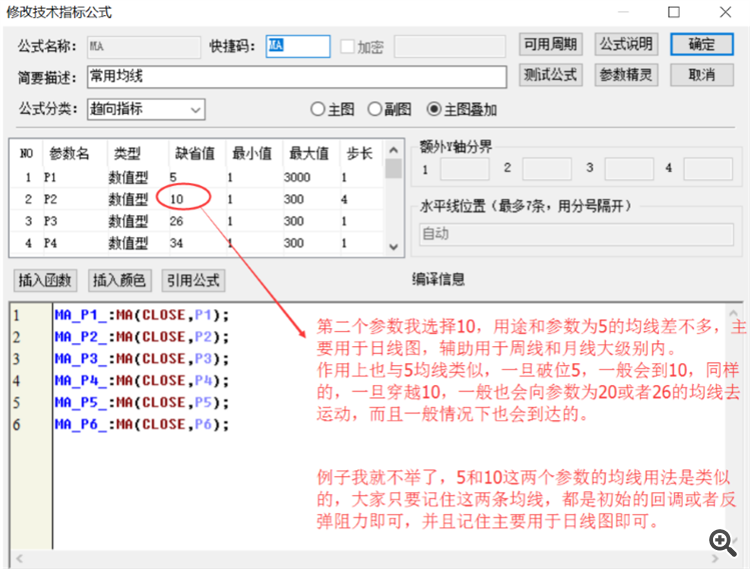Click the 确定 button
The image size is (750, 569).
[x=702, y=44]
